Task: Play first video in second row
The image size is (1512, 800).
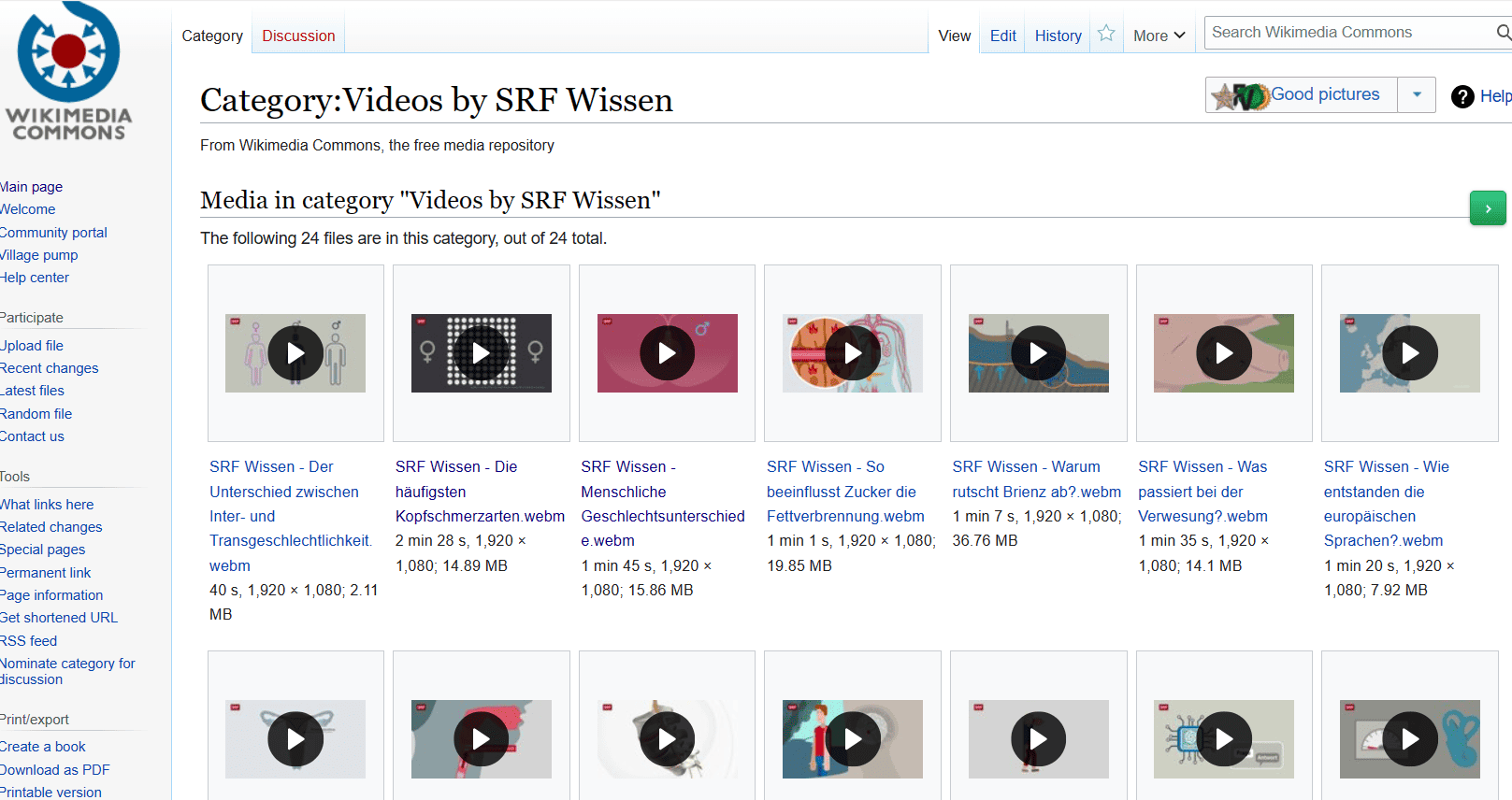Action: tap(295, 739)
